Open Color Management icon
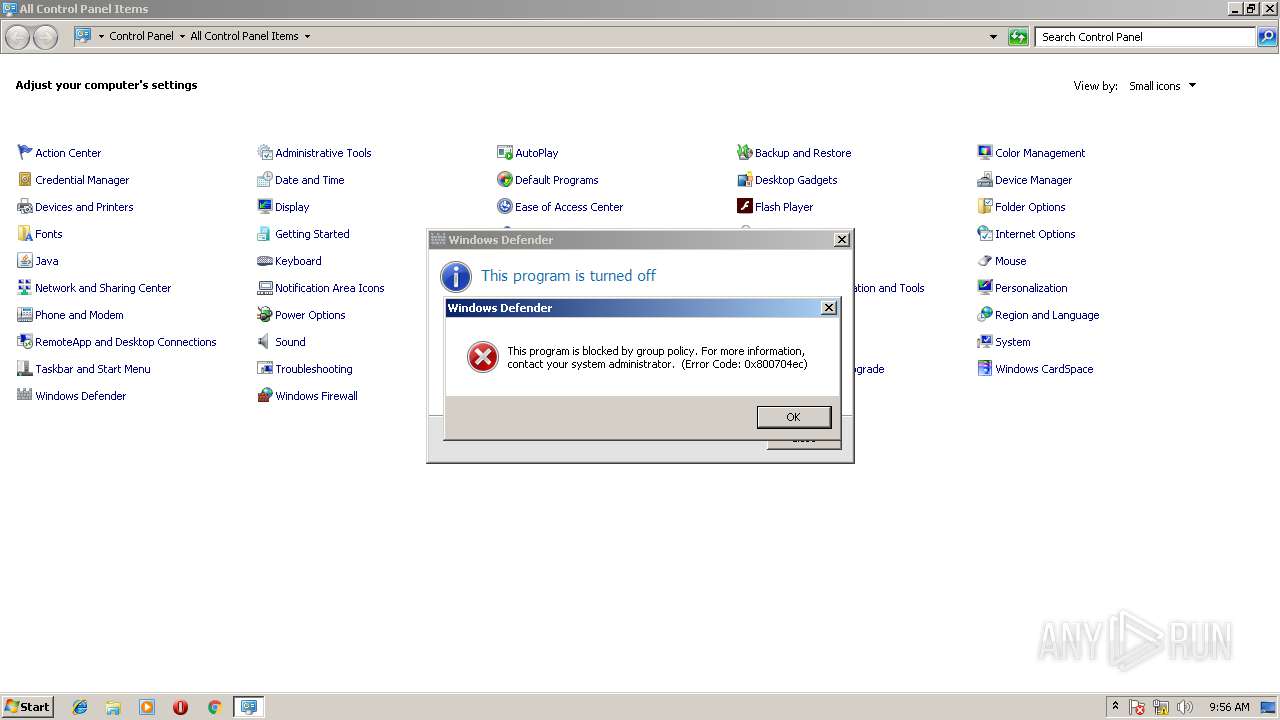The width and height of the screenshot is (1280, 720). click(x=985, y=152)
